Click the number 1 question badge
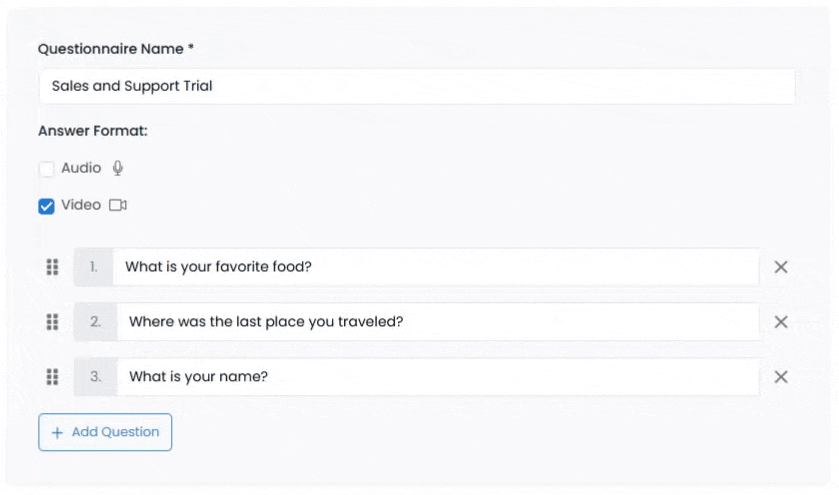The height and width of the screenshot is (495, 839). [94, 267]
